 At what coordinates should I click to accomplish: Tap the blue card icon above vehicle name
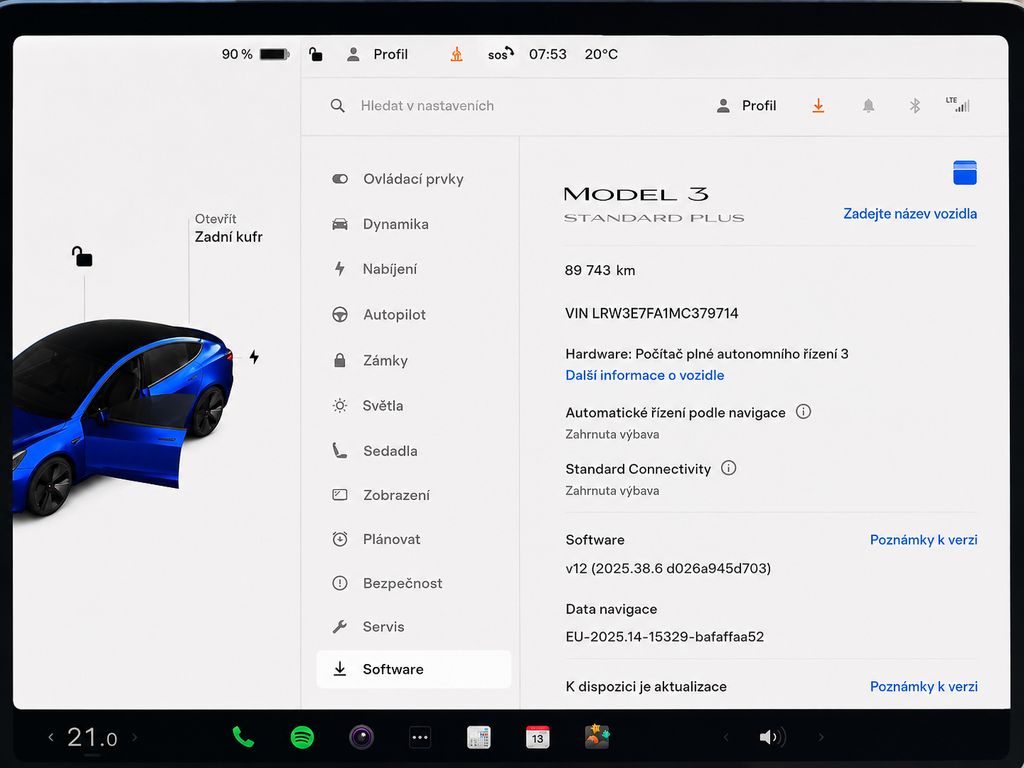pos(965,172)
